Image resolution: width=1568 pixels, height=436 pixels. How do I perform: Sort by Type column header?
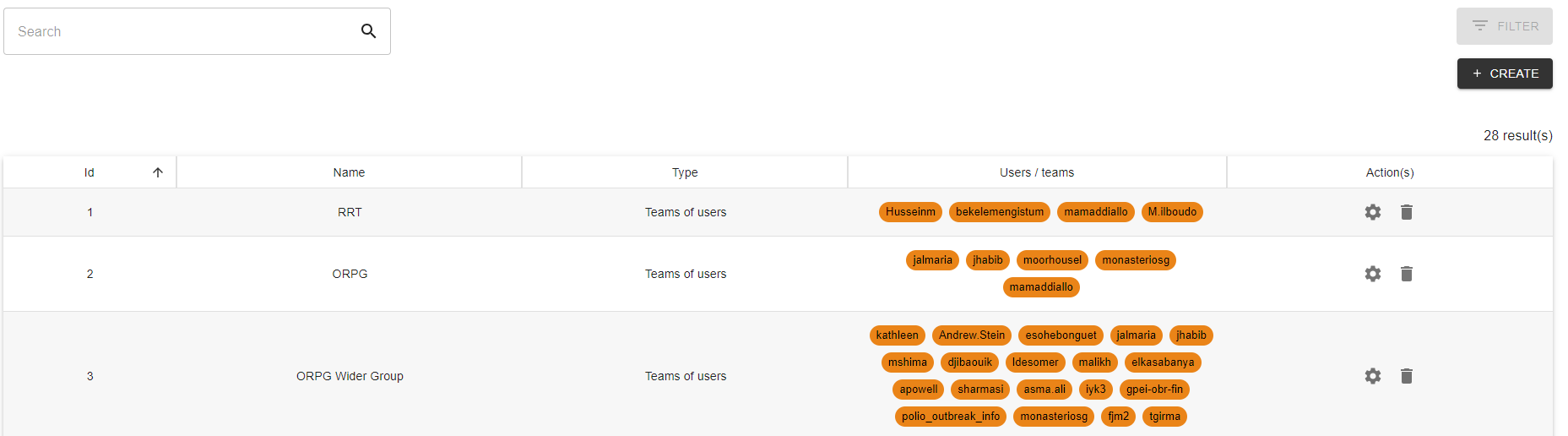point(685,172)
